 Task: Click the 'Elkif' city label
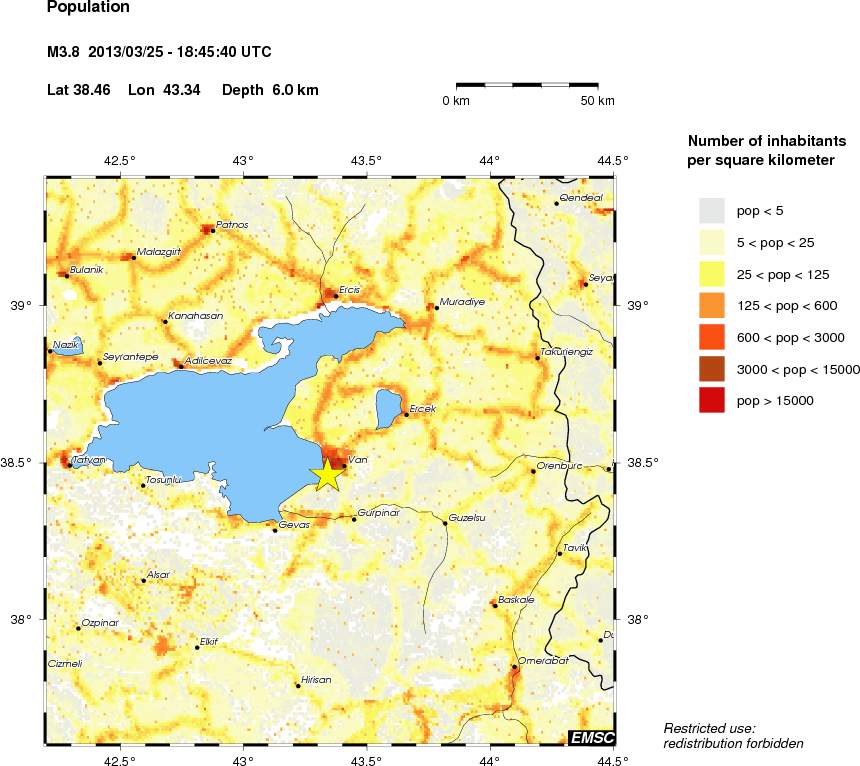[x=208, y=641]
